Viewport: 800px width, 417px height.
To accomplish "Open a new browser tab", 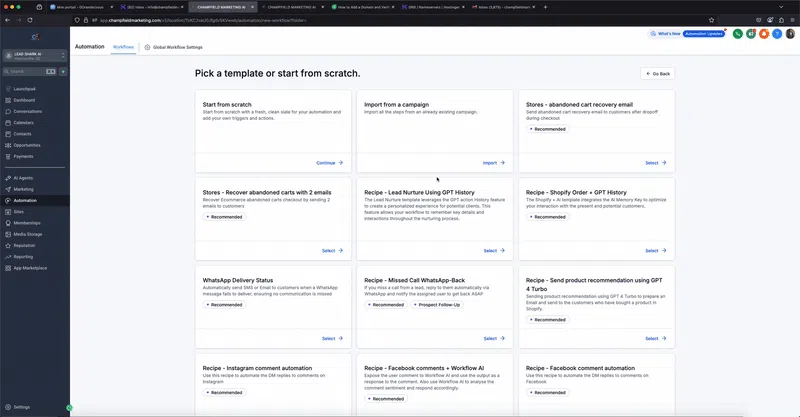I will coord(545,7).
